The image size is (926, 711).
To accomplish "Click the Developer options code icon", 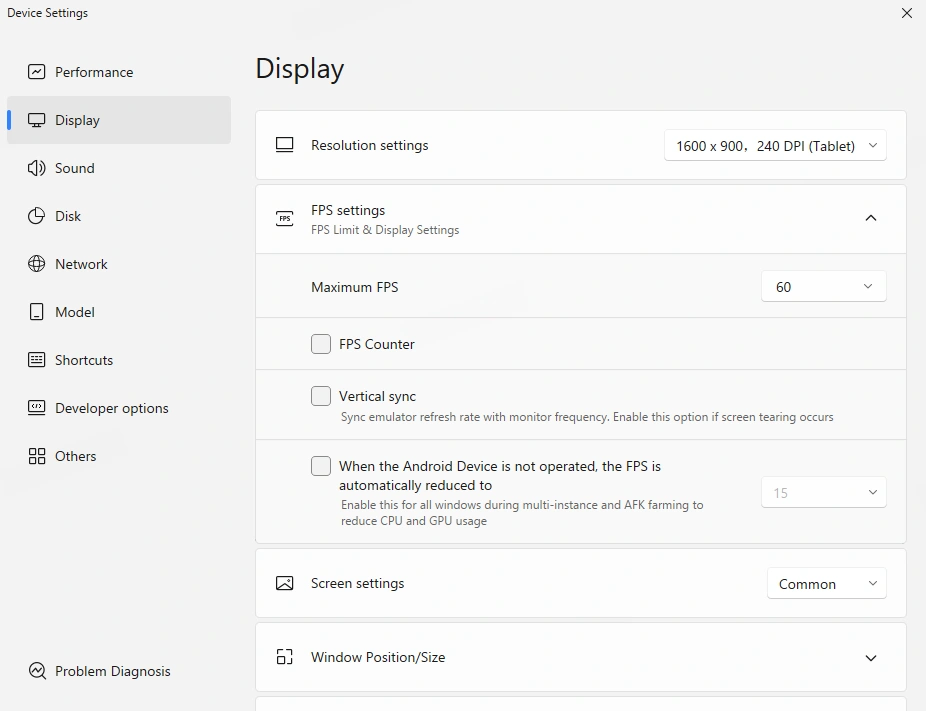I will click(x=37, y=408).
